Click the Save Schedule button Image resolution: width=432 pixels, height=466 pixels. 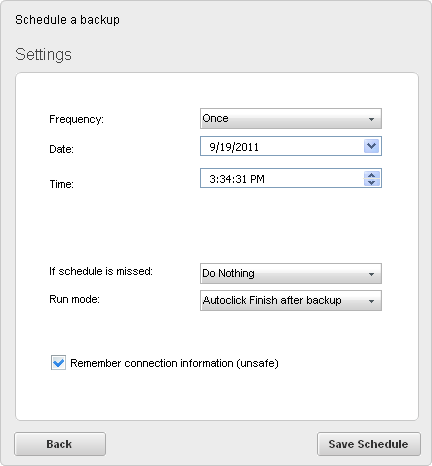click(x=369, y=444)
